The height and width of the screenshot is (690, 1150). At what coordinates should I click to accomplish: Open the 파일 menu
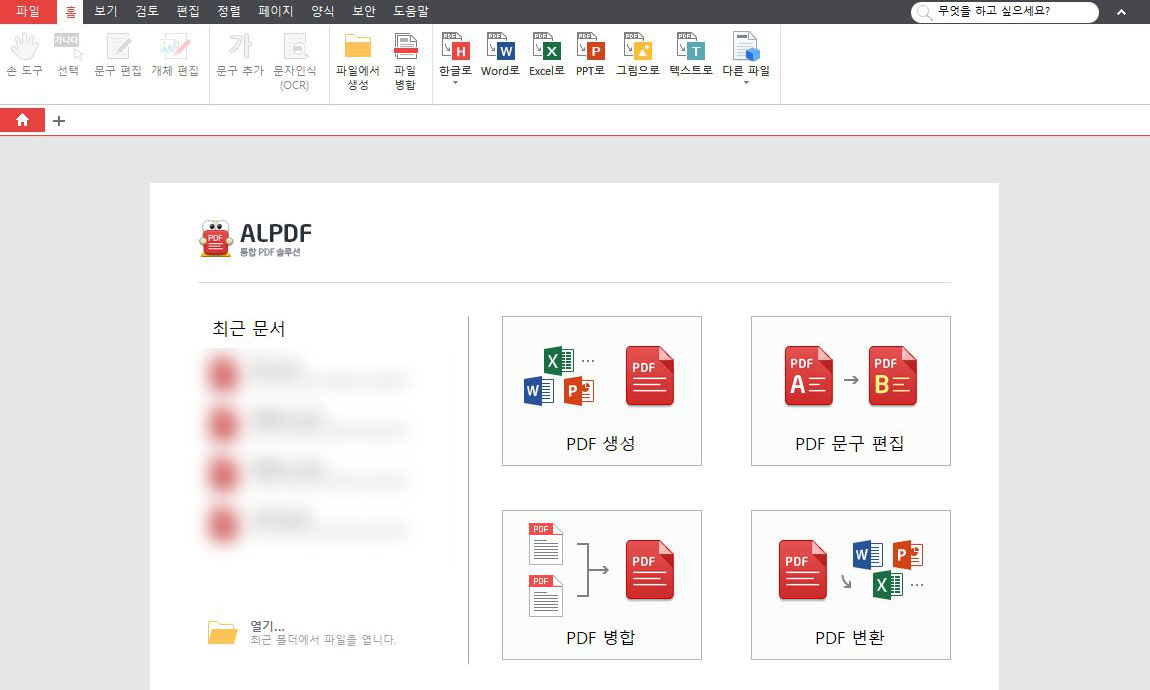tap(28, 12)
